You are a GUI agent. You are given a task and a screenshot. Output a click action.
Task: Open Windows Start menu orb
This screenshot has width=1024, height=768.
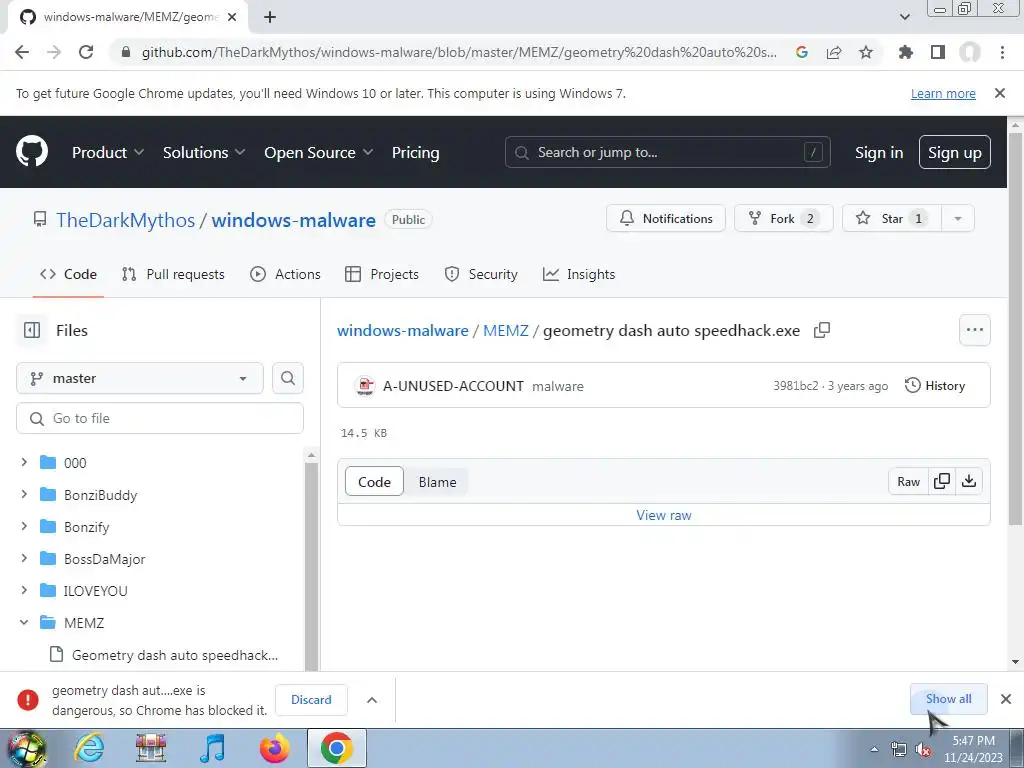(x=26, y=748)
